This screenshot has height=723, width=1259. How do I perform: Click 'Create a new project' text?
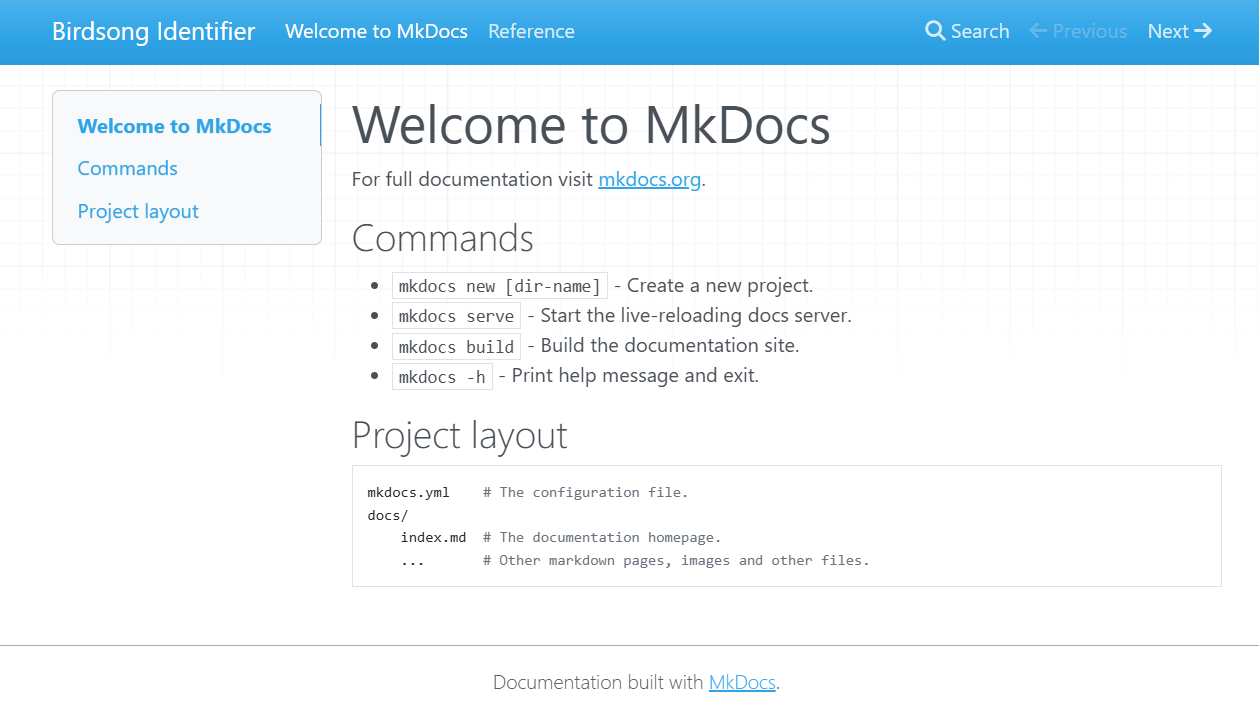click(718, 286)
